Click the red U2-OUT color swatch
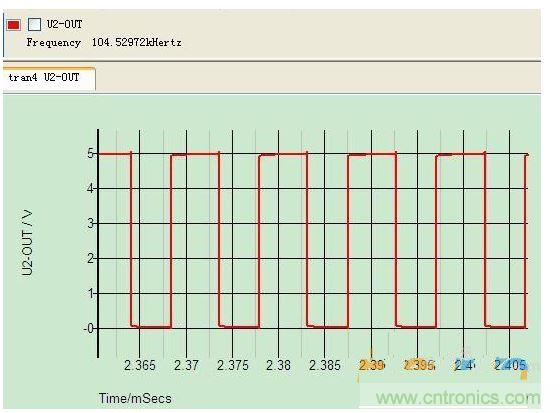 [14, 25]
